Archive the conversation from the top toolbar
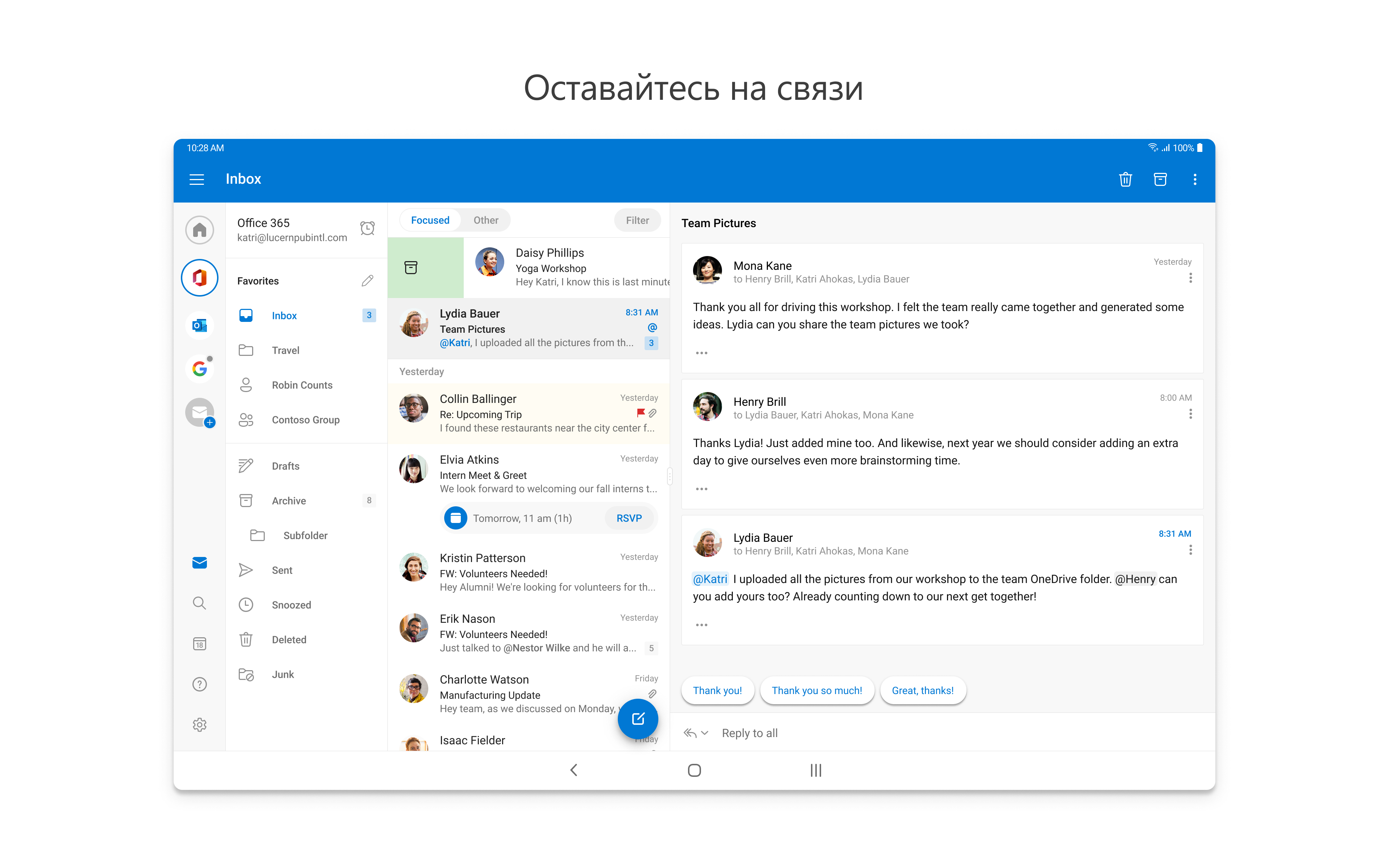The width and height of the screenshot is (1389, 868). click(1160, 179)
